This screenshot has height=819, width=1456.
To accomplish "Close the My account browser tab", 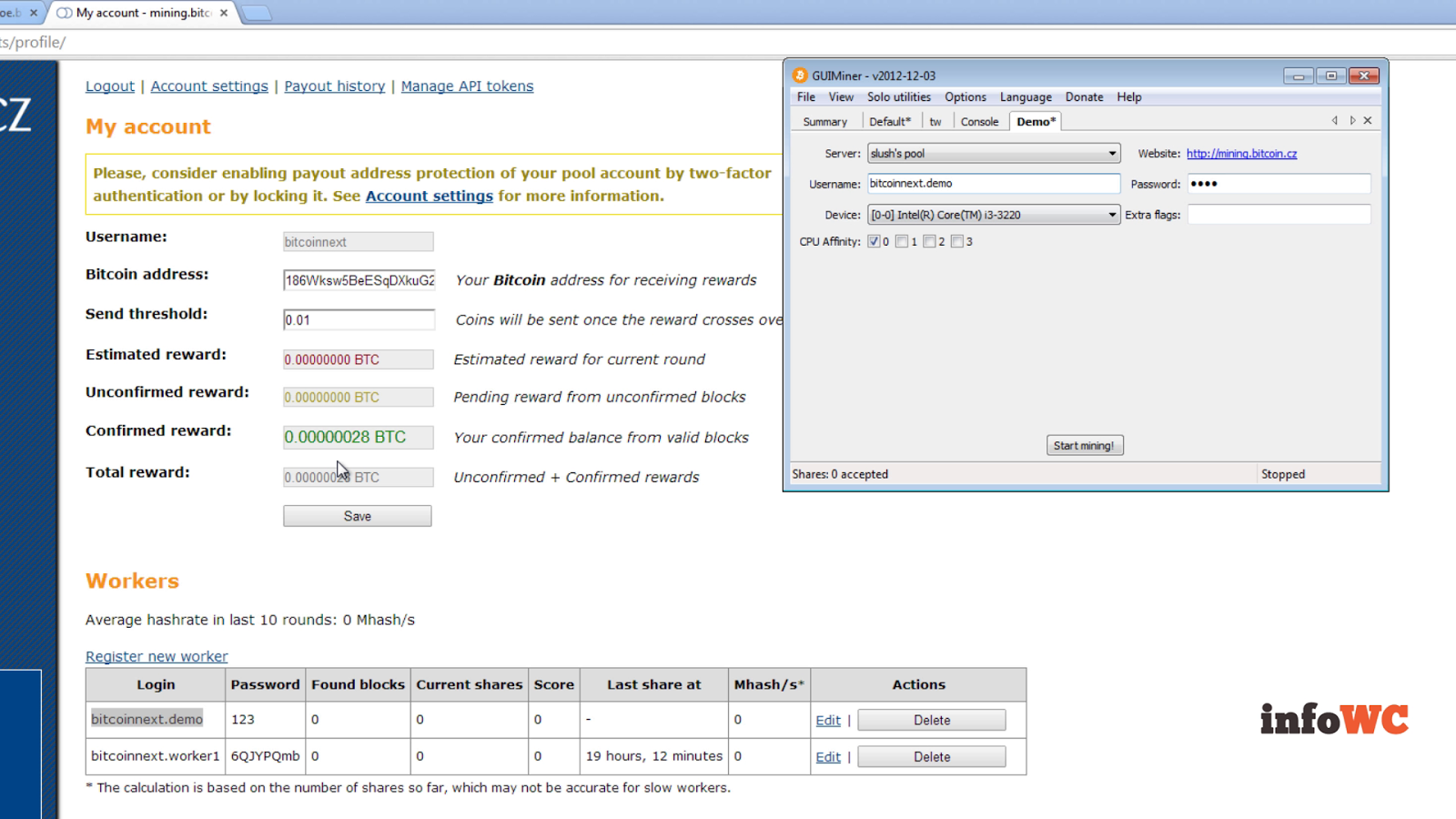I will 224,13.
